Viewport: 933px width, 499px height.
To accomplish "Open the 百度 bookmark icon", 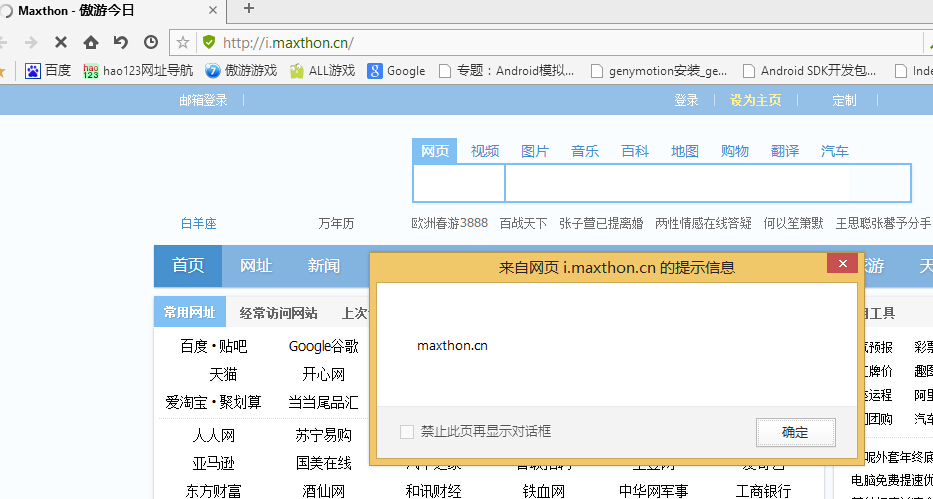I will [33, 71].
